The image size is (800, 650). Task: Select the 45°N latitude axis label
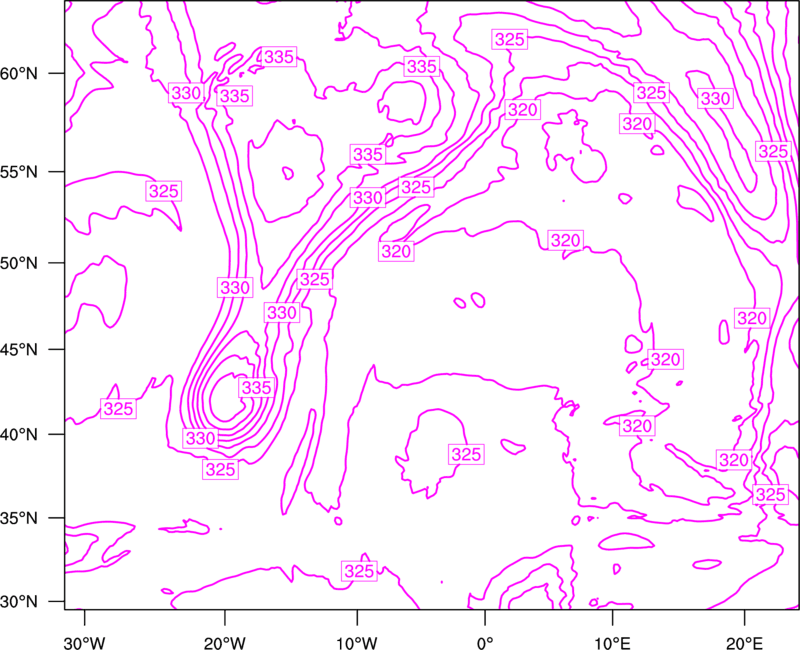click(x=19, y=349)
